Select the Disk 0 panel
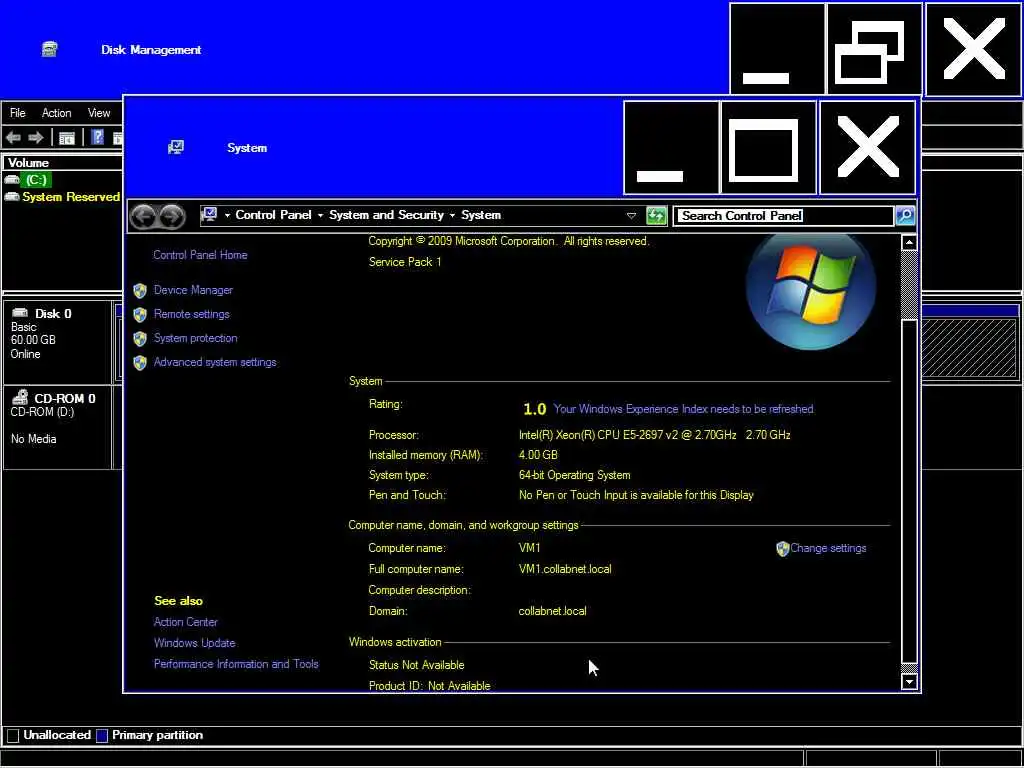Image resolution: width=1024 pixels, height=768 pixels. click(57, 342)
